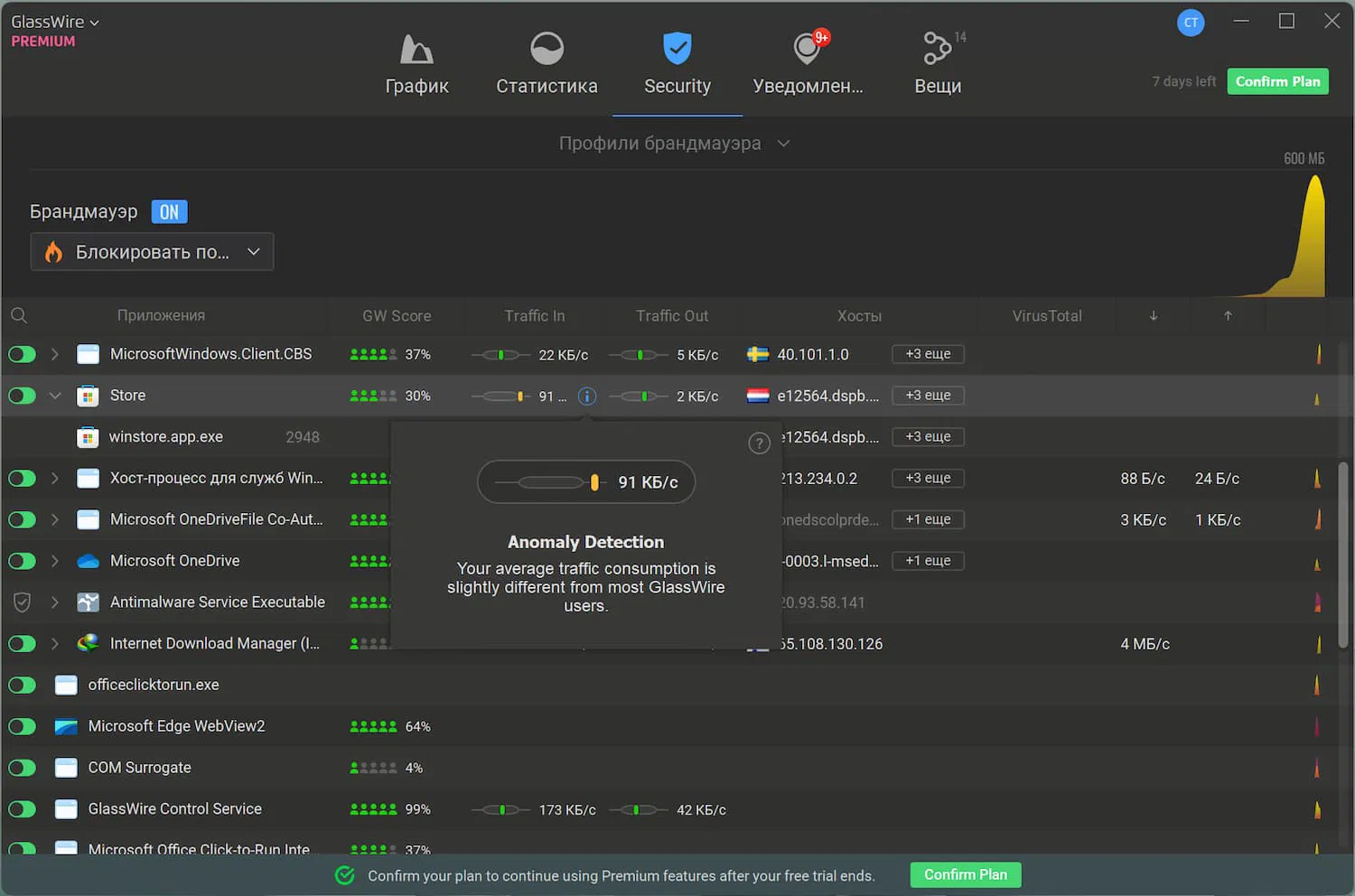The image size is (1355, 896).
Task: Click the shield icon for Antimalware Service Executable
Action: [23, 602]
